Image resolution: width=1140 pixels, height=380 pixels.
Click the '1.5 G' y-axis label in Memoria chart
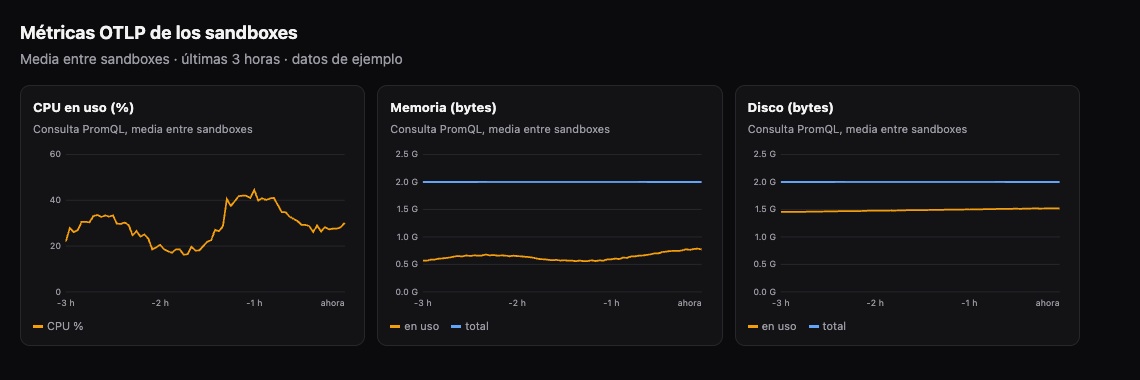[406, 209]
